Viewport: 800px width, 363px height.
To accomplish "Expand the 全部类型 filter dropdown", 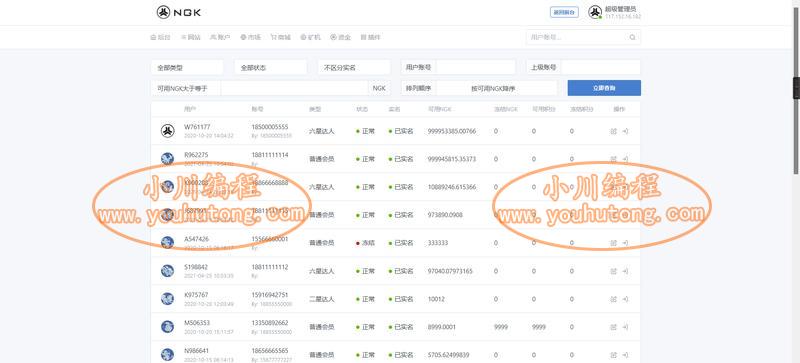I will click(x=187, y=67).
